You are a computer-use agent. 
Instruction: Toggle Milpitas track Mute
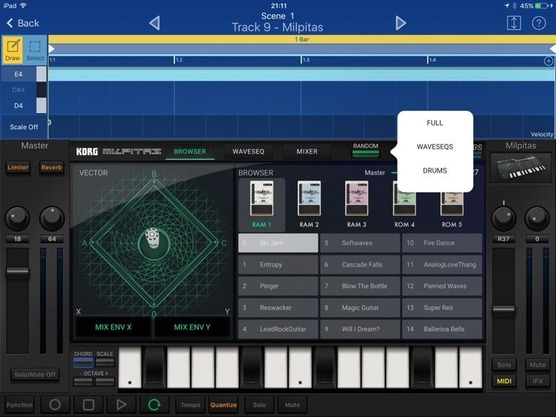(x=537, y=365)
